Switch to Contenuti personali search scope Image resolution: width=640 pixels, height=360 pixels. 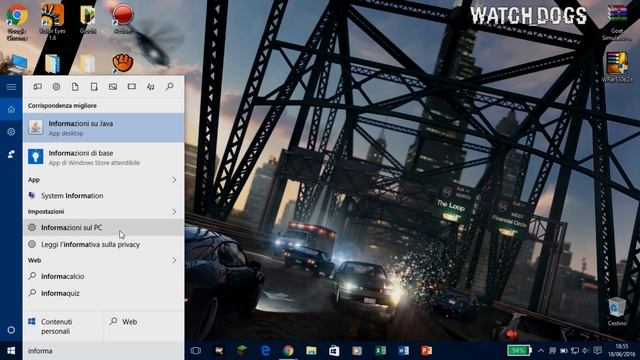(x=63, y=327)
